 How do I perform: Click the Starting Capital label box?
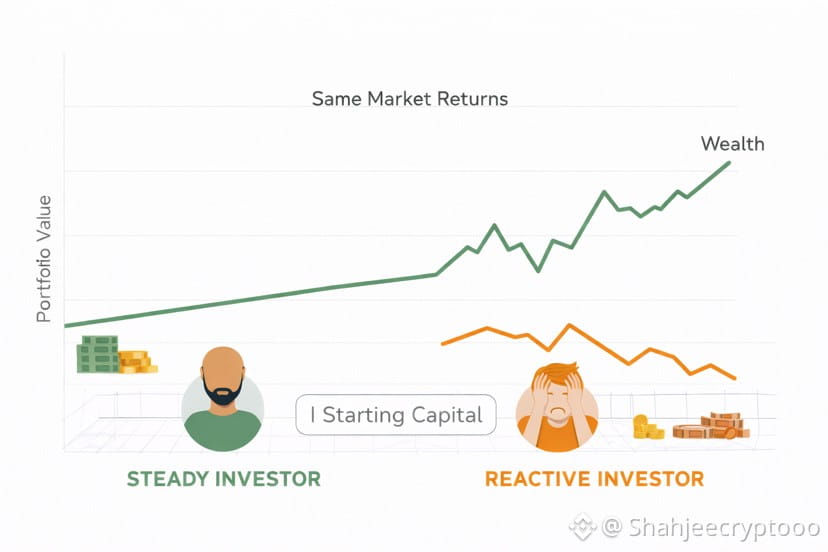tap(396, 415)
